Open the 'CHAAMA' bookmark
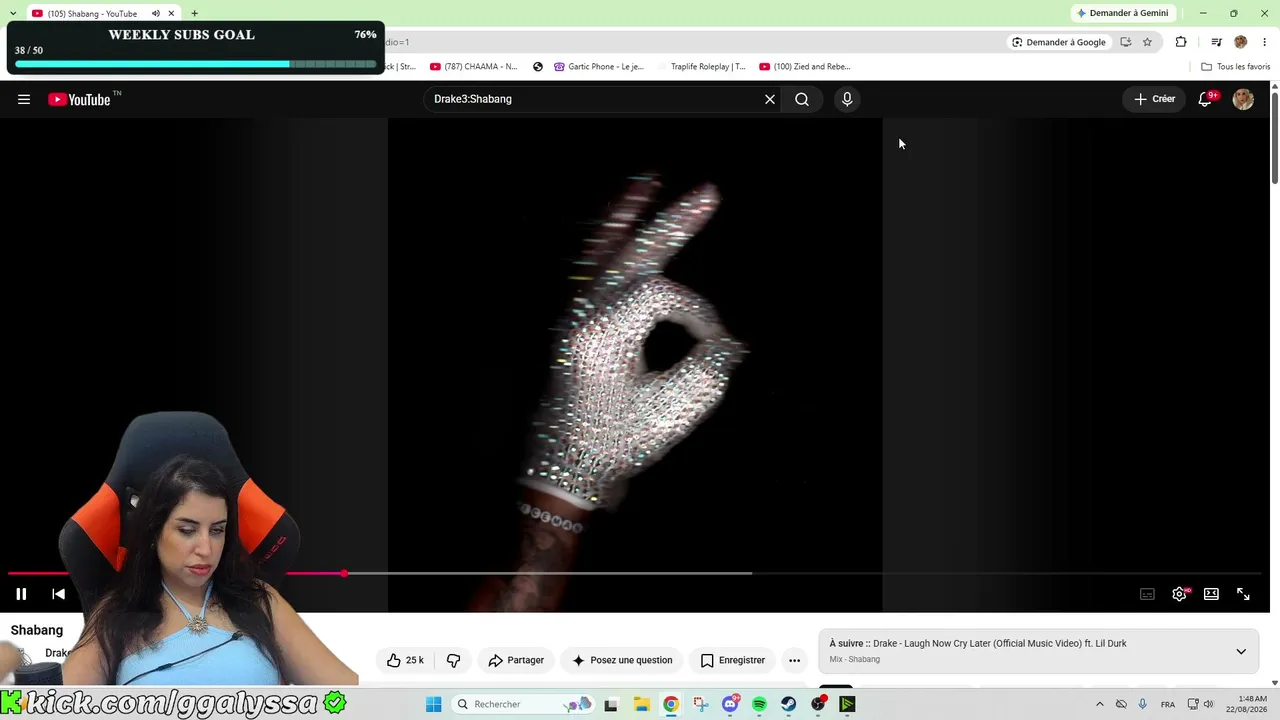The height and width of the screenshot is (720, 1280). (x=473, y=67)
